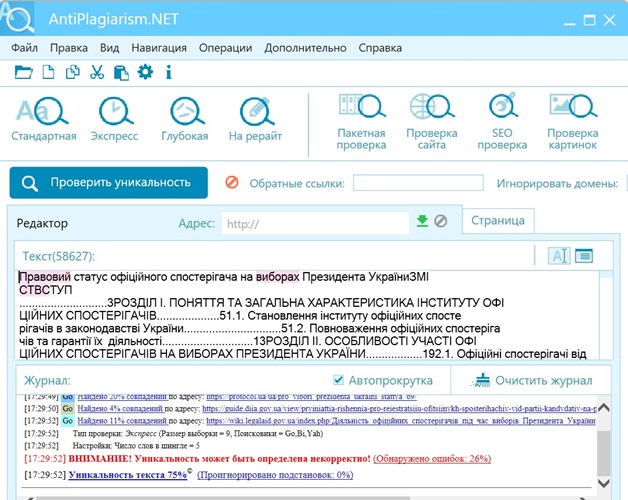
Task: Open the Файл menu
Action: pos(24,48)
